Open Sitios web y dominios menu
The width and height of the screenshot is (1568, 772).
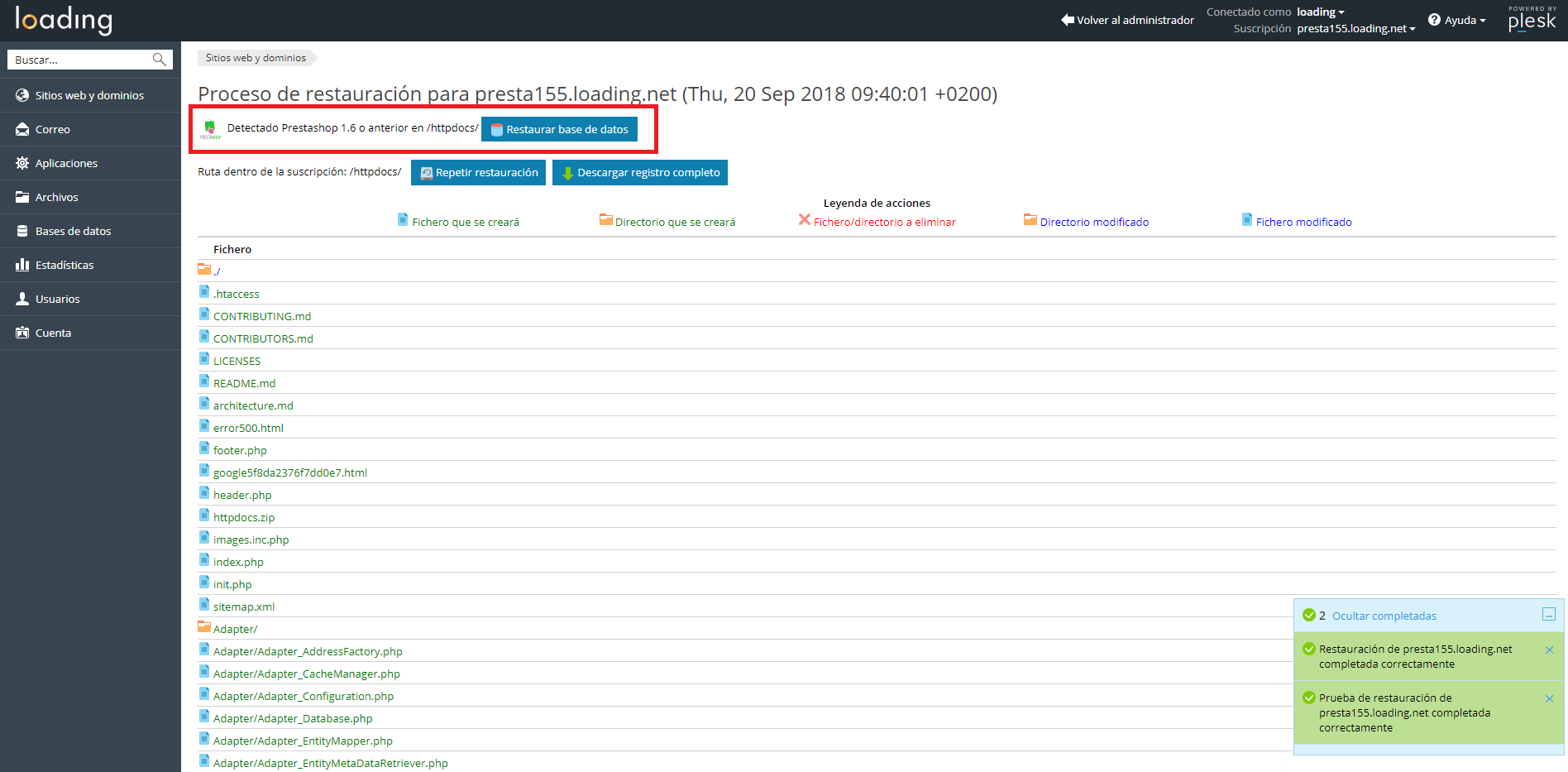pos(90,95)
